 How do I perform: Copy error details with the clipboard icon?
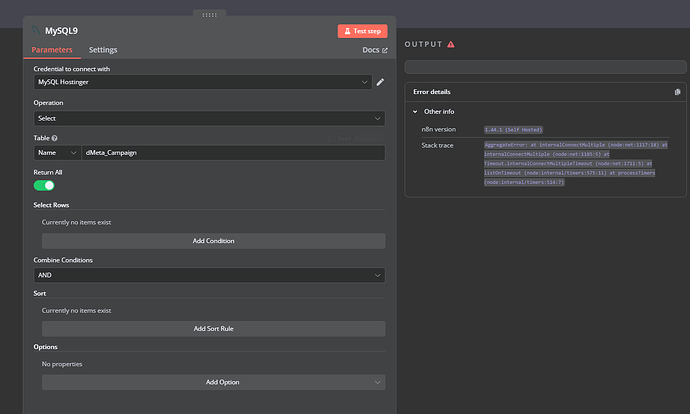click(677, 92)
